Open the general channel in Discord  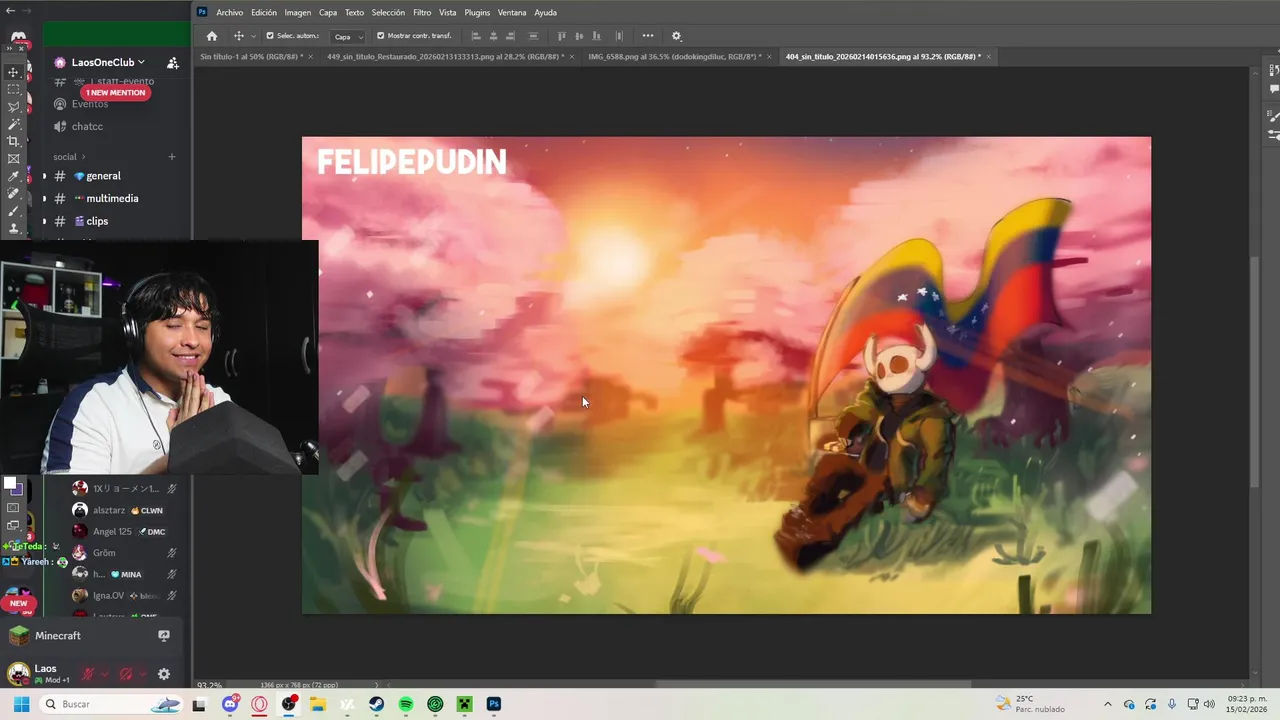[x=103, y=176]
